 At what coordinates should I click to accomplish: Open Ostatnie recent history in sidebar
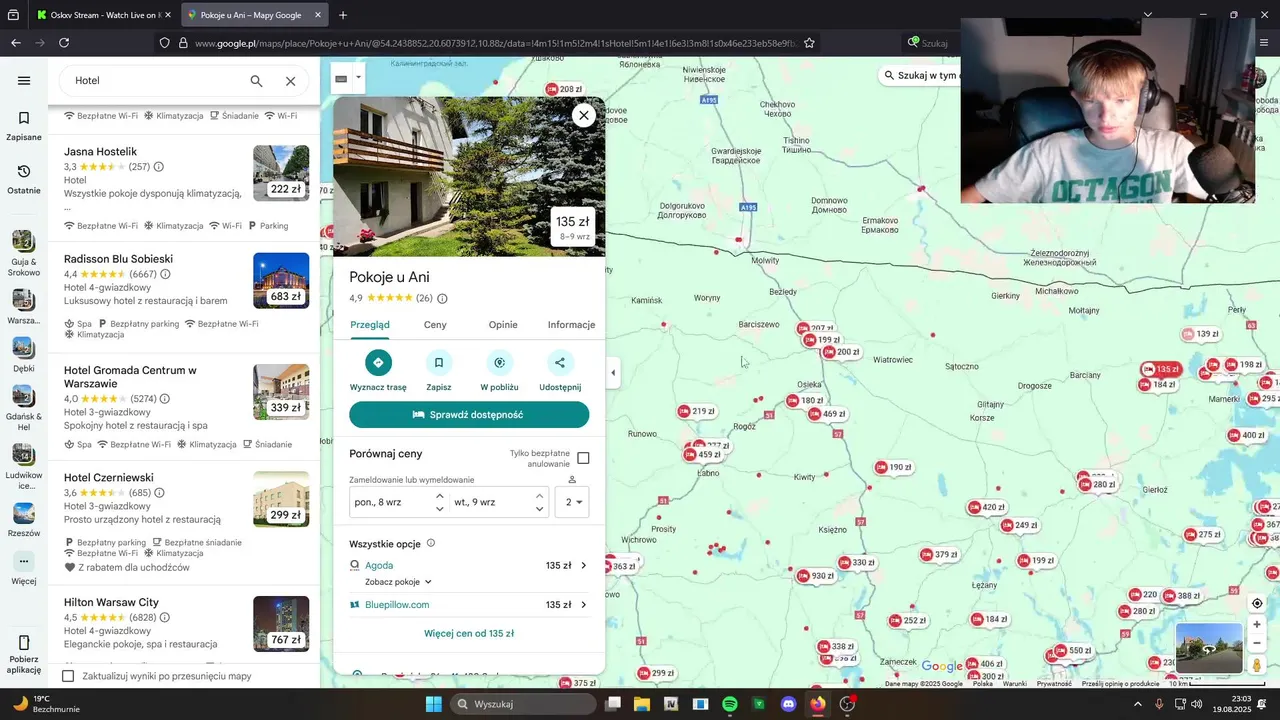[x=24, y=180]
